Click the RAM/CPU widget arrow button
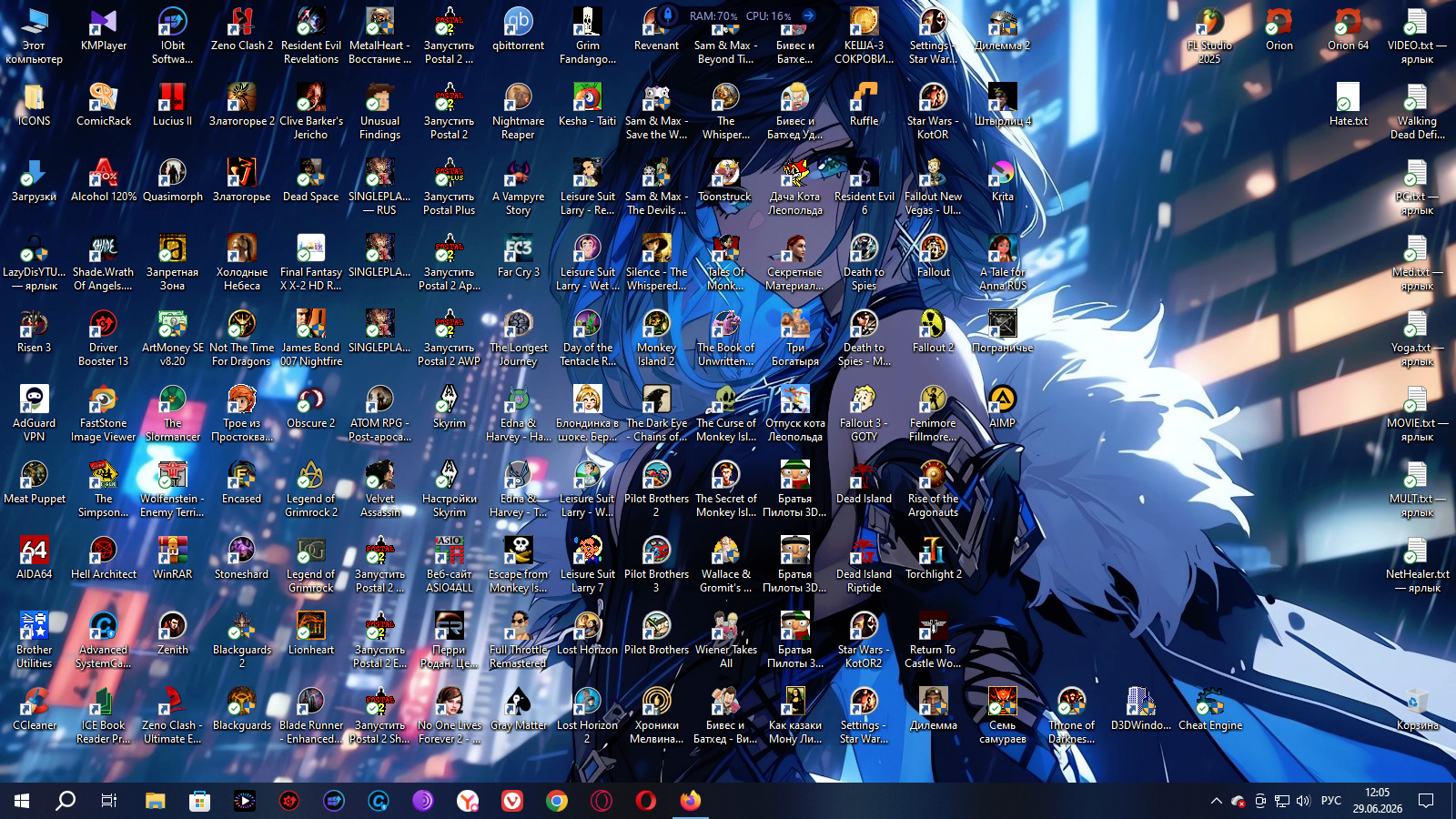 [808, 15]
